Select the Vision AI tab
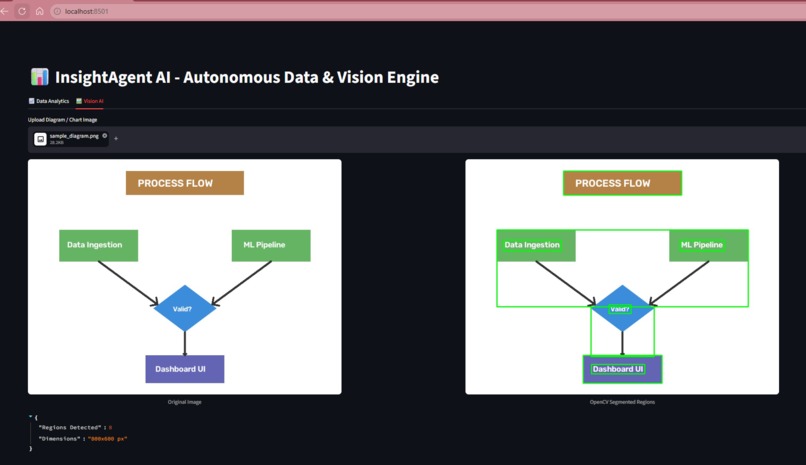 89,101
